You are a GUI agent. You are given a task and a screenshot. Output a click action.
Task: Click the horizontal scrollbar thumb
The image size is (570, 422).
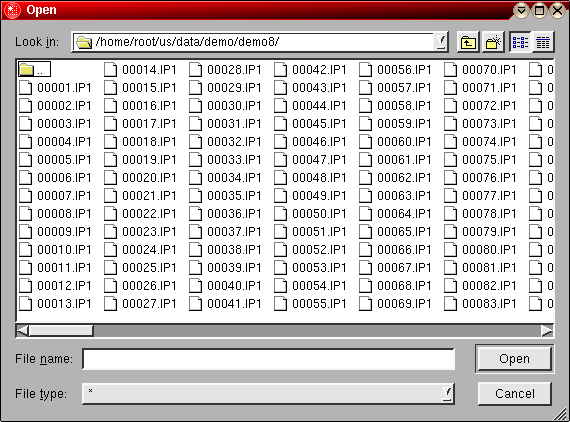(x=61, y=331)
